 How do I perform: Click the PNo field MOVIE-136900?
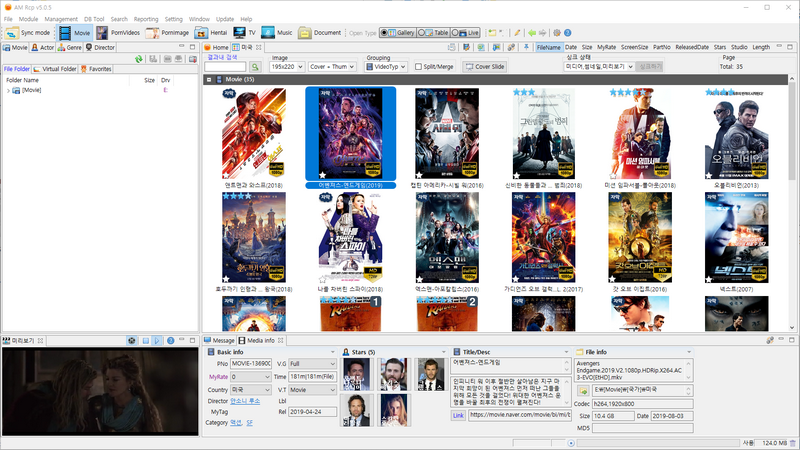pyautogui.click(x=251, y=364)
